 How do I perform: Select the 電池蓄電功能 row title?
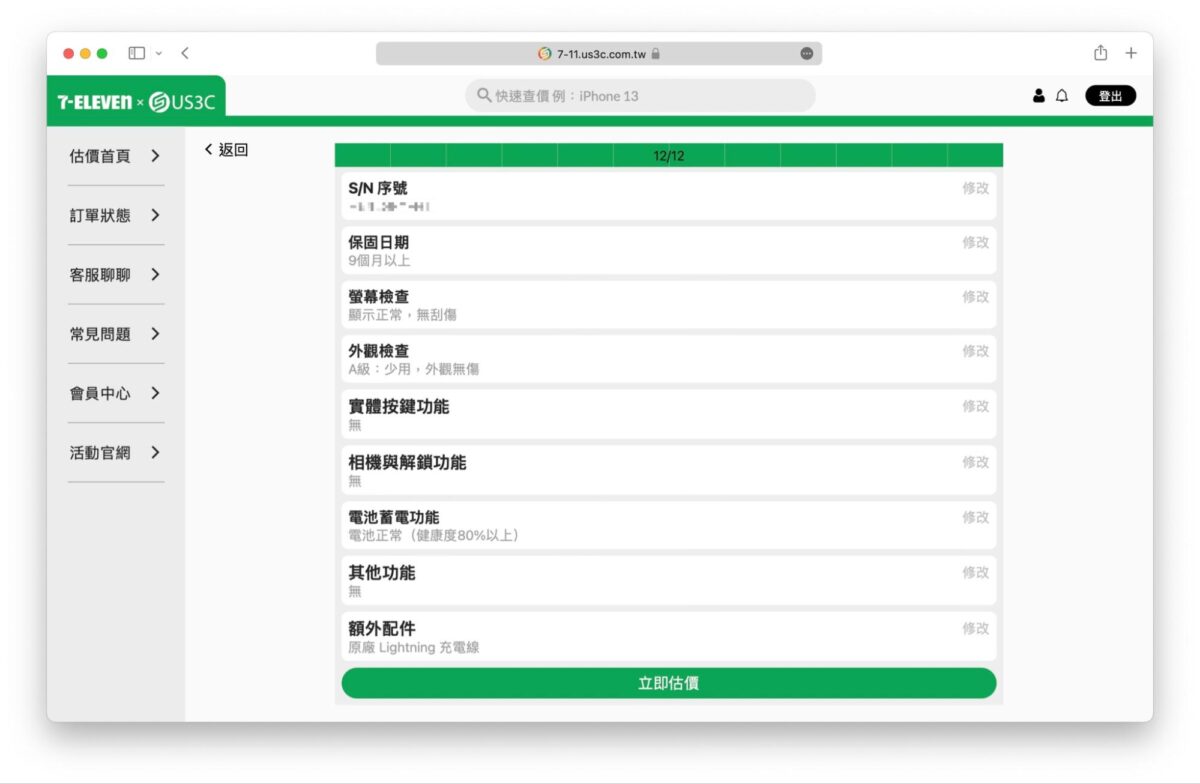(x=393, y=517)
